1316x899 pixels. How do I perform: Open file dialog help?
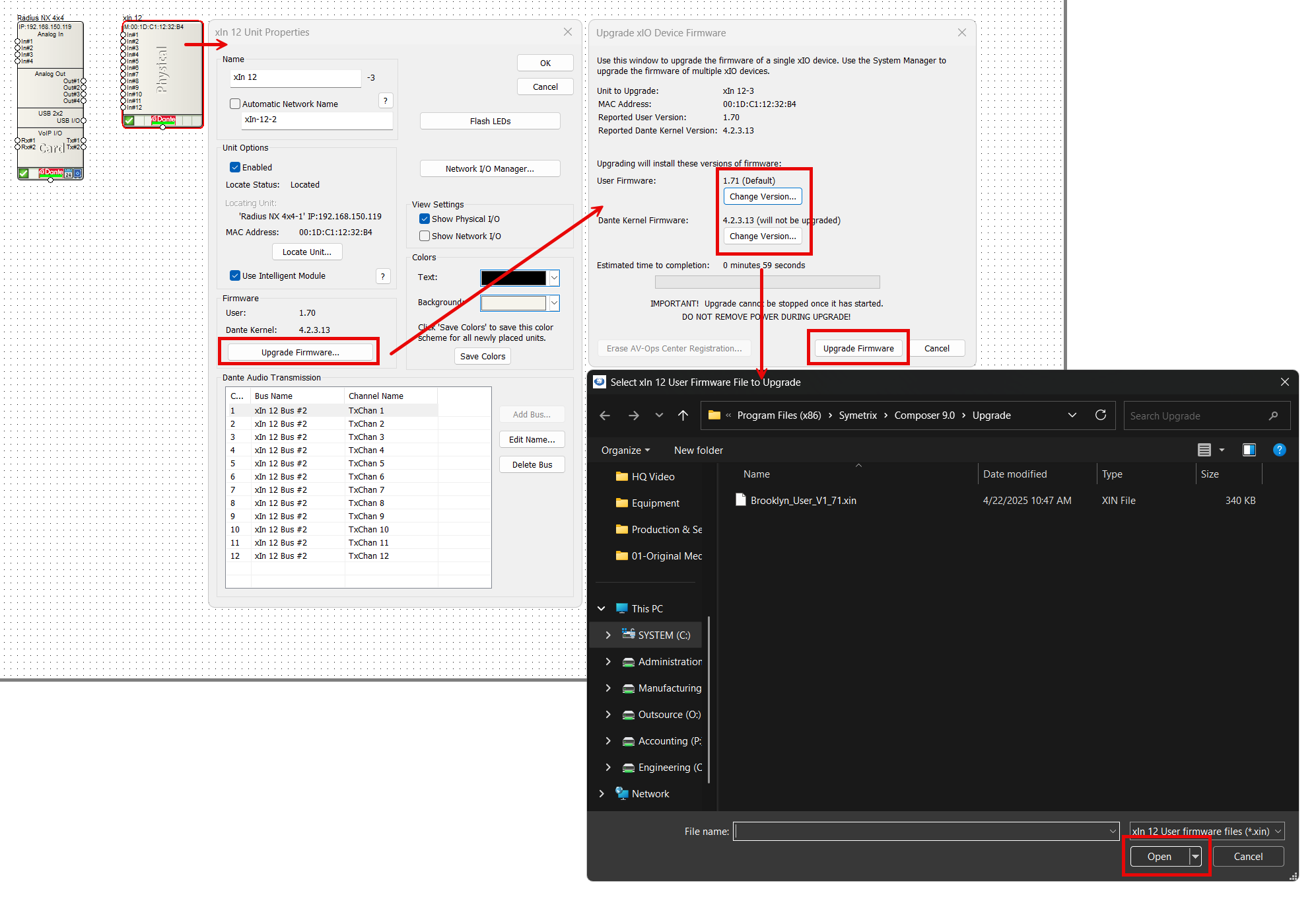coord(1280,450)
